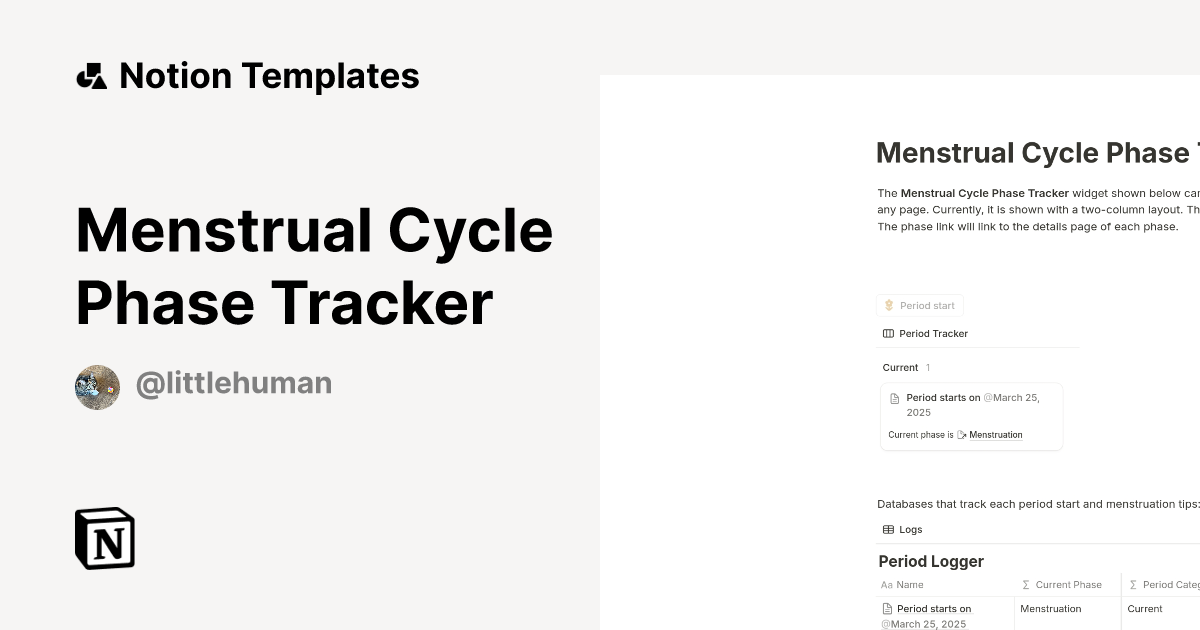Open the Name column header options
The width and height of the screenshot is (1200, 630).
(905, 584)
